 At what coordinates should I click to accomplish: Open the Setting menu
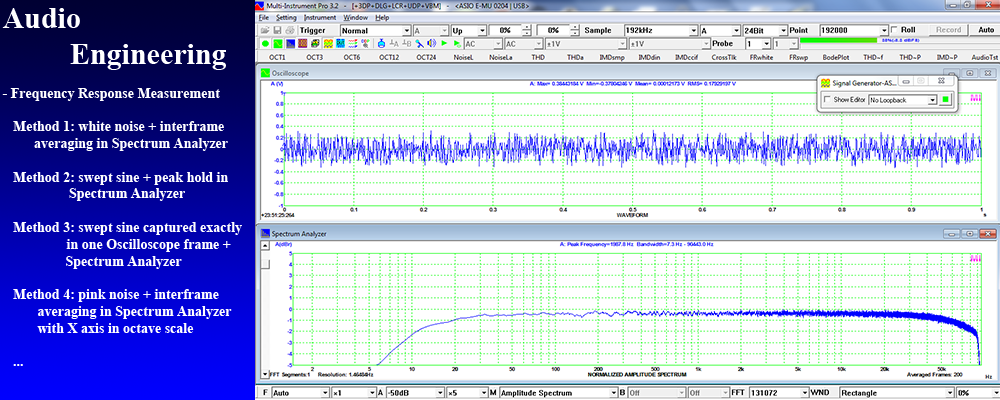click(x=286, y=17)
